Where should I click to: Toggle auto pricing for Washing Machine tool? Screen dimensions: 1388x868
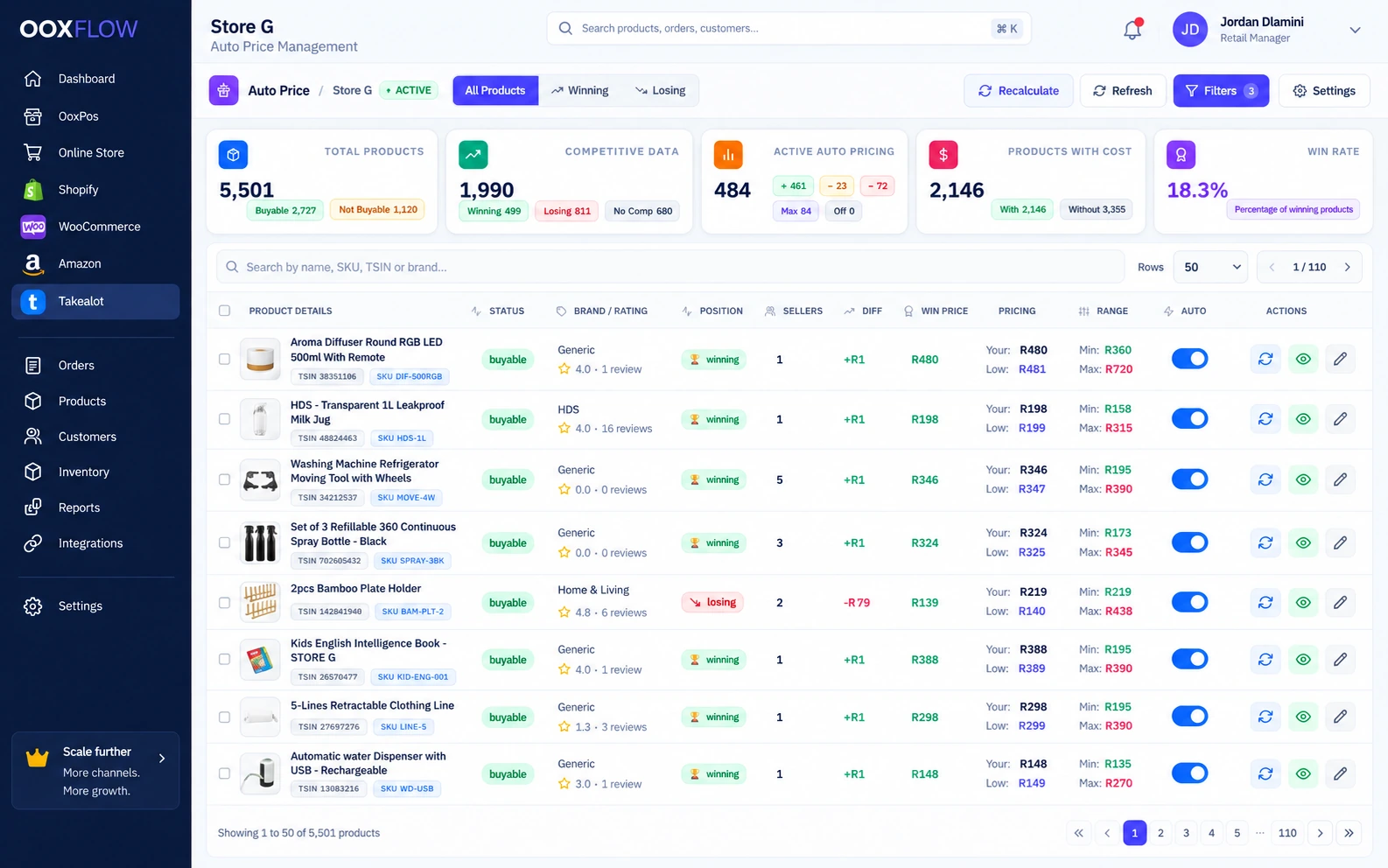[x=1189, y=479]
